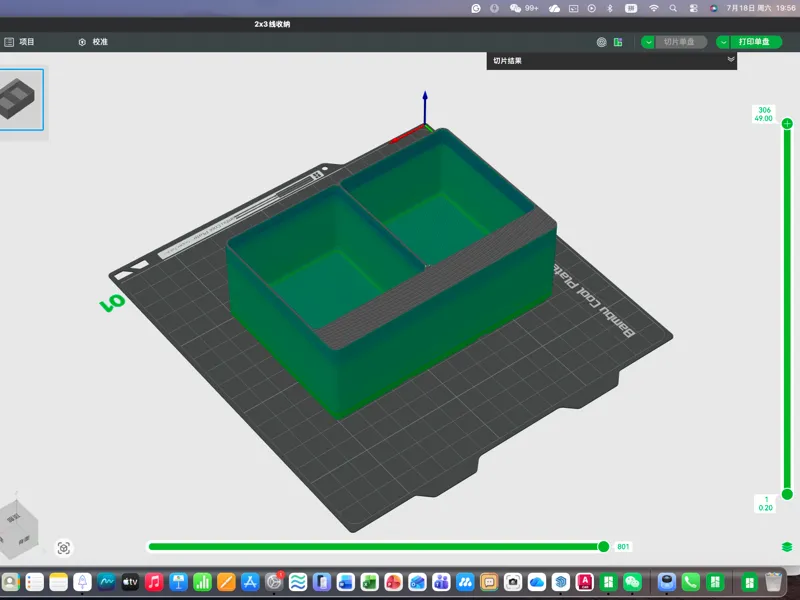The height and width of the screenshot is (600, 800).
Task: Click the top plus handle of layer slider
Action: coord(787,123)
